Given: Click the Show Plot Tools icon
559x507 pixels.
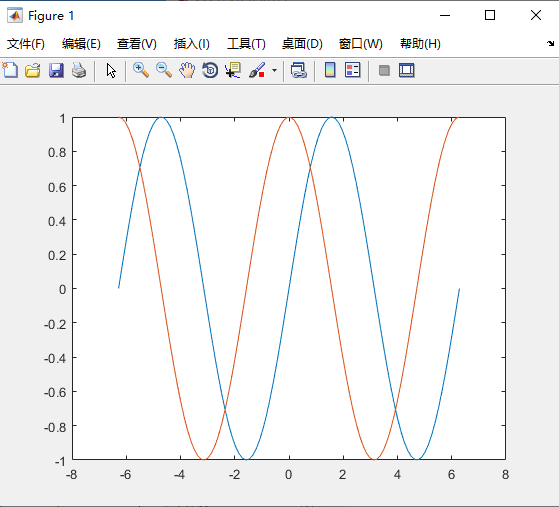Looking at the screenshot, I should pyautogui.click(x=406, y=70).
